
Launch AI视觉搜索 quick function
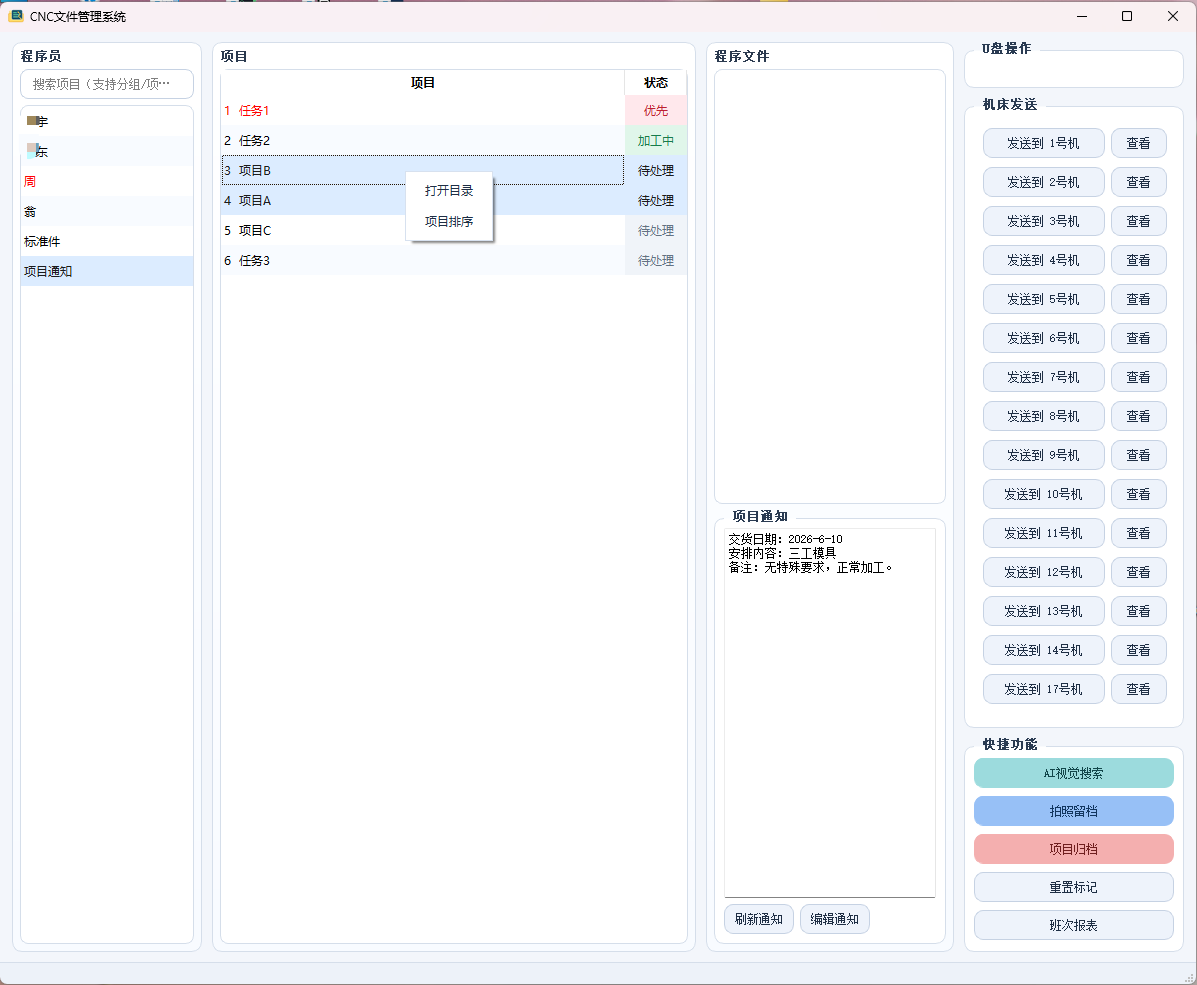pyautogui.click(x=1073, y=773)
